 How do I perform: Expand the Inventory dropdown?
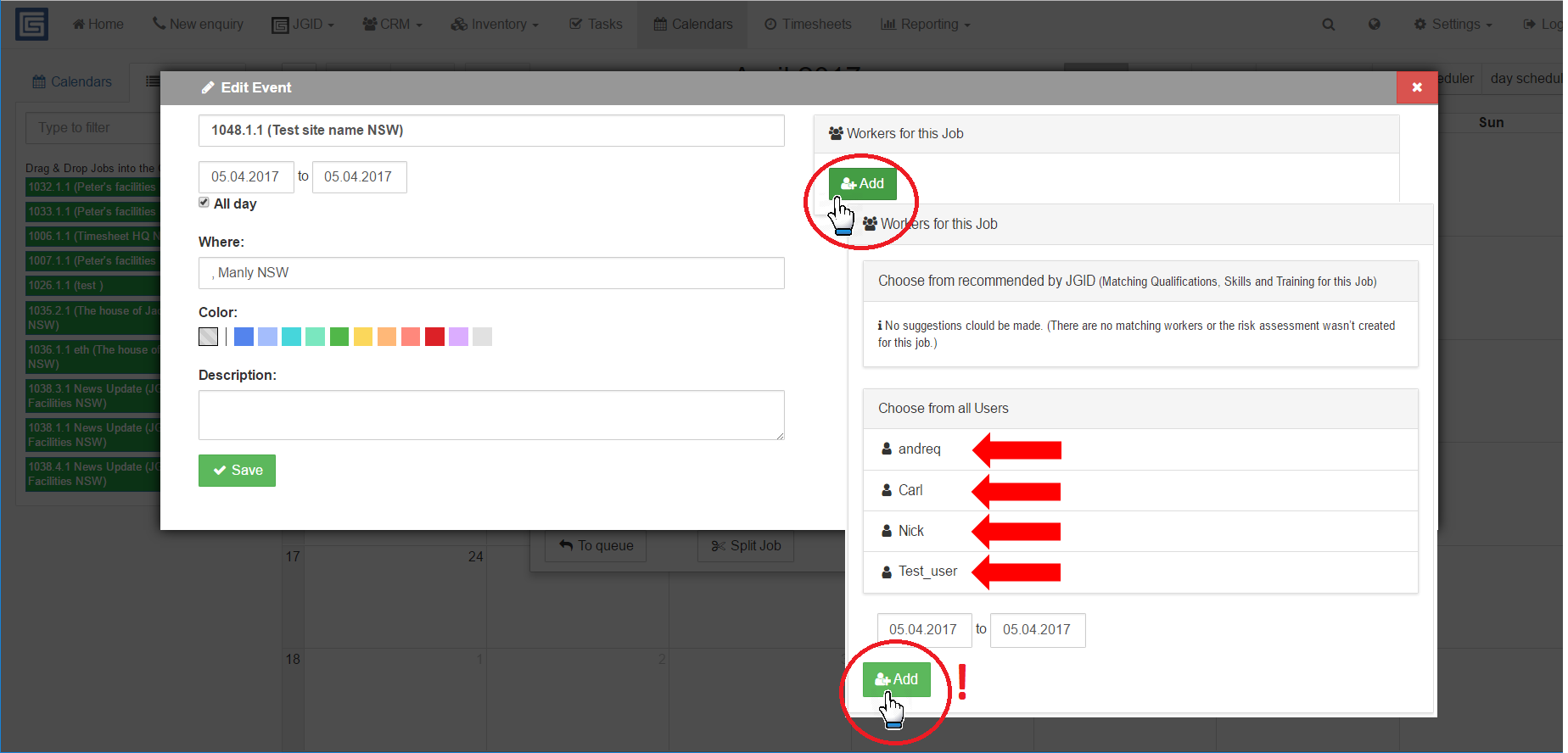pos(495,25)
